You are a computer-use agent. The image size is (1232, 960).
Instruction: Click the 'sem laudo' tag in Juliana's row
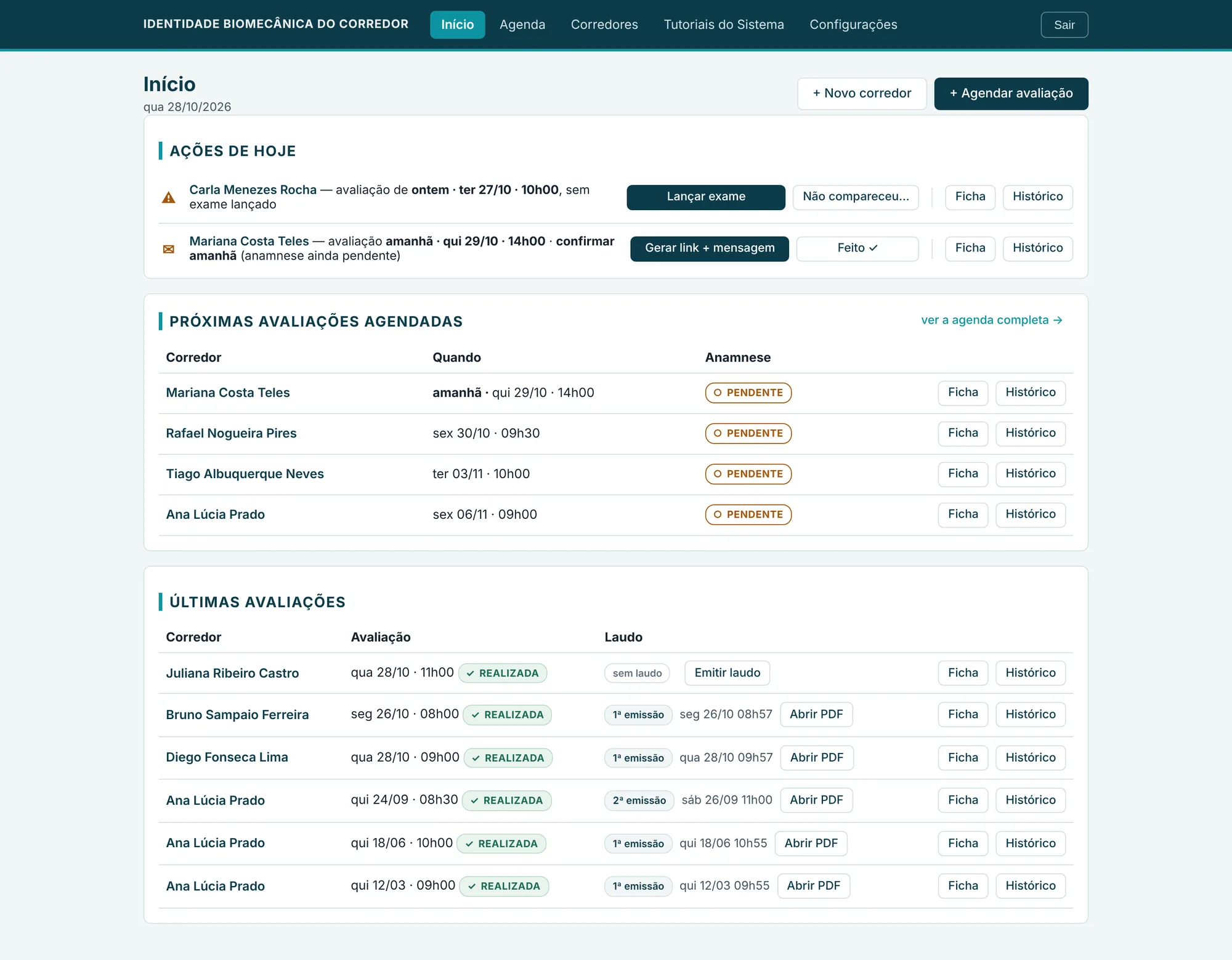point(637,673)
